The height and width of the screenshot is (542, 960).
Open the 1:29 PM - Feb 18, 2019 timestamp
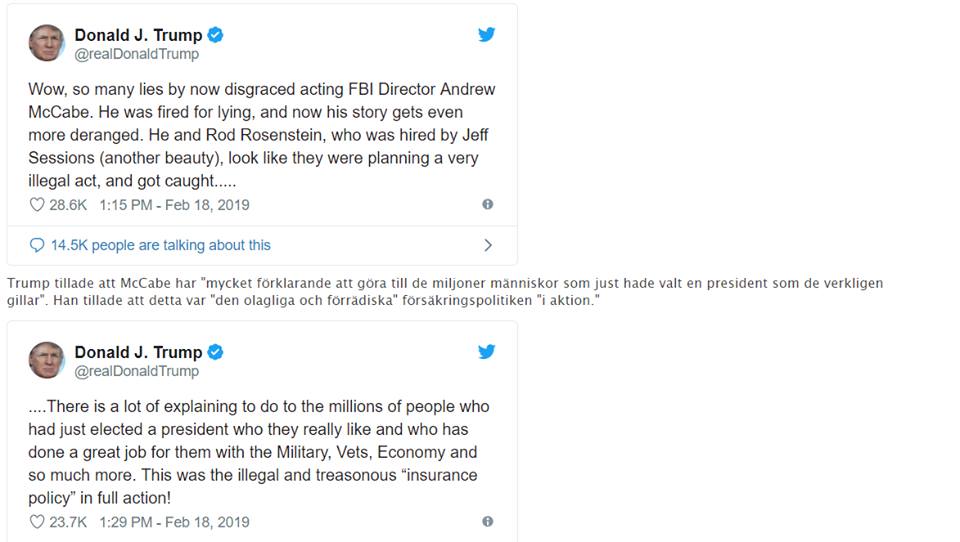click(174, 522)
